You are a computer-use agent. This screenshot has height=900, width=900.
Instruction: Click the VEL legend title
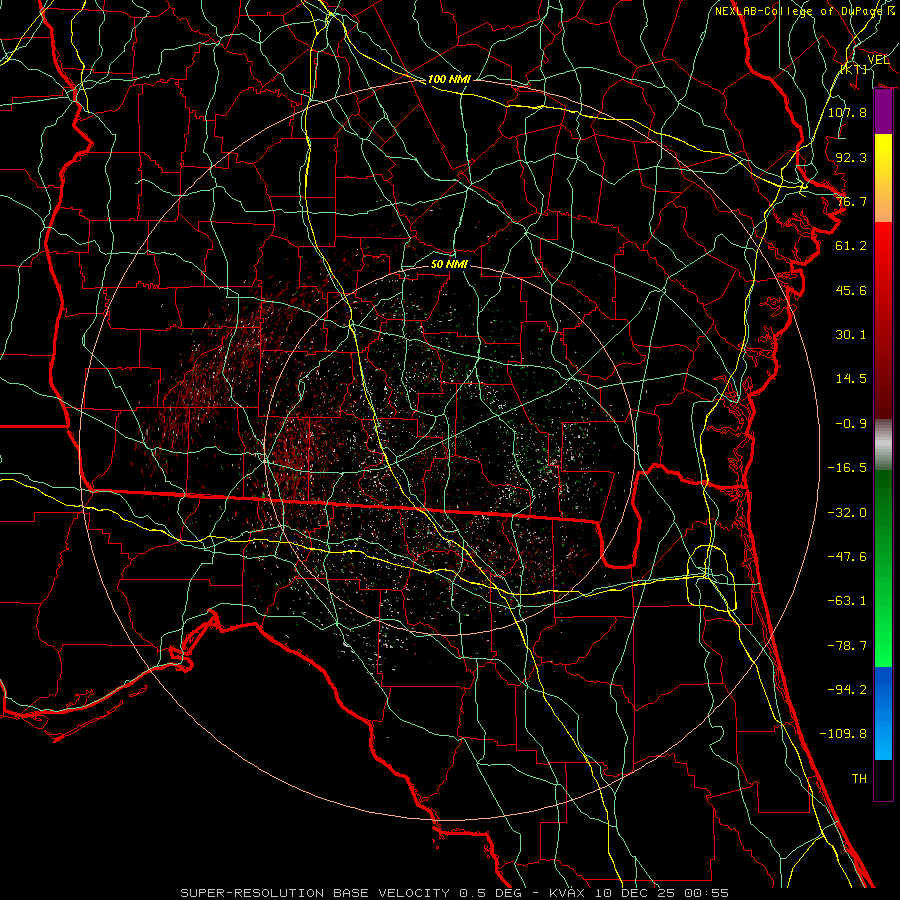coord(878,60)
